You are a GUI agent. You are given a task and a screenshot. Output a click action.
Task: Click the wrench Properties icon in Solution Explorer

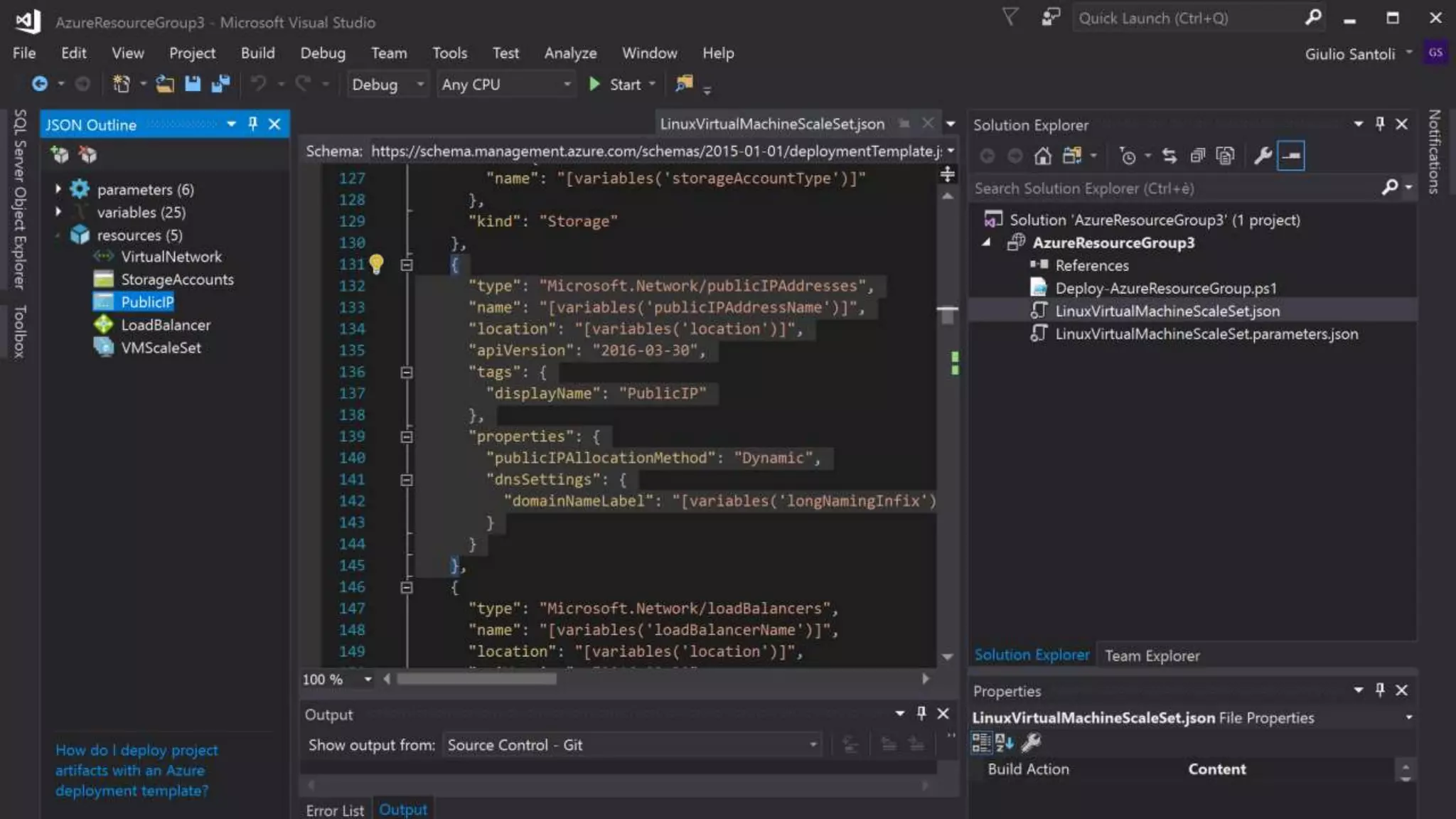tap(1263, 156)
